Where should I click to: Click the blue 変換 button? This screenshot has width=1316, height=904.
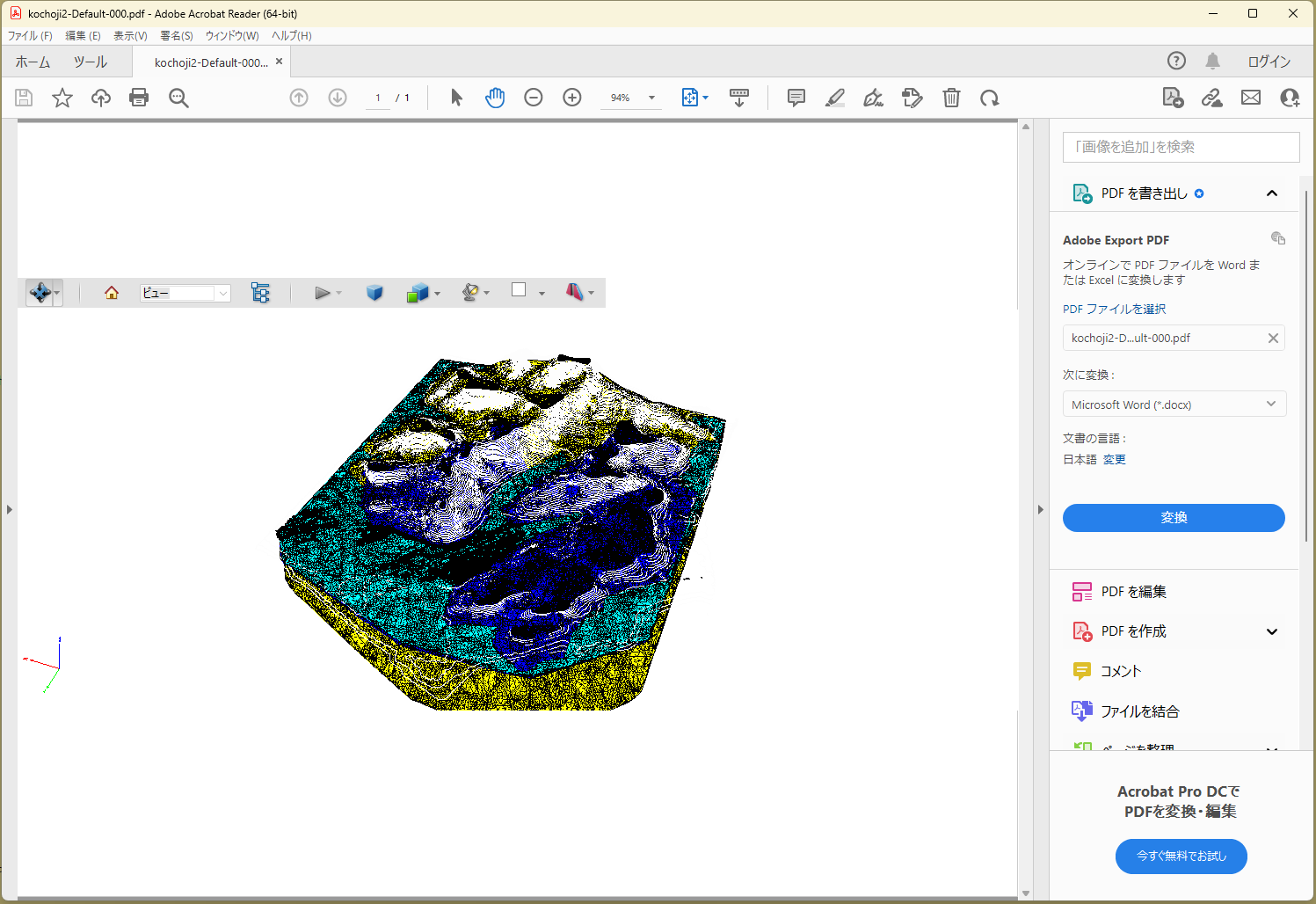click(x=1174, y=518)
